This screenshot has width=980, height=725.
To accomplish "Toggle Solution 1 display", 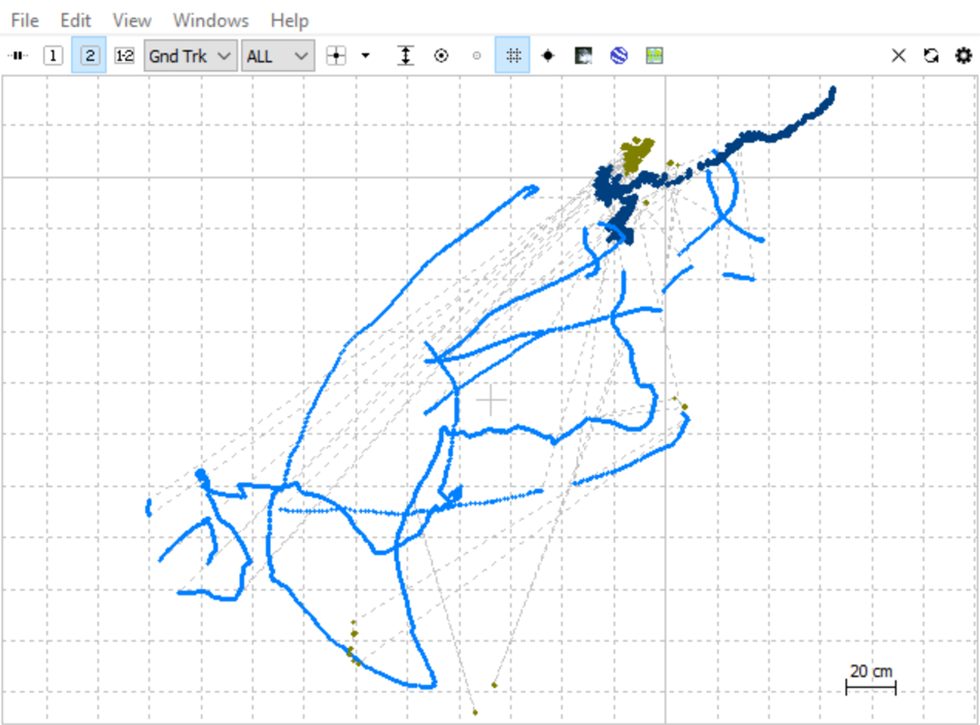I will click(x=53, y=56).
